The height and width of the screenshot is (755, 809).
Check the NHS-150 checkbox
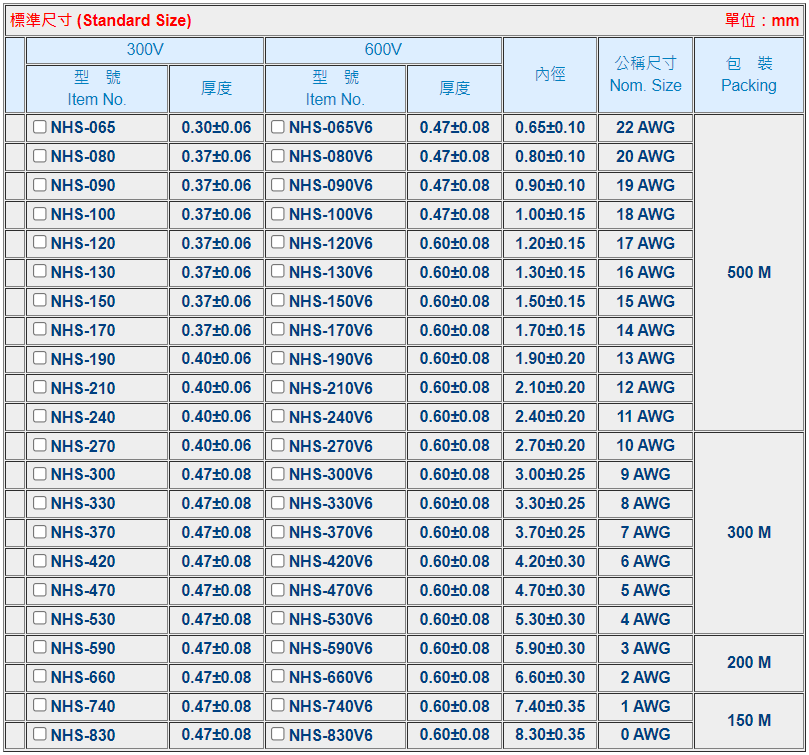tap(40, 301)
